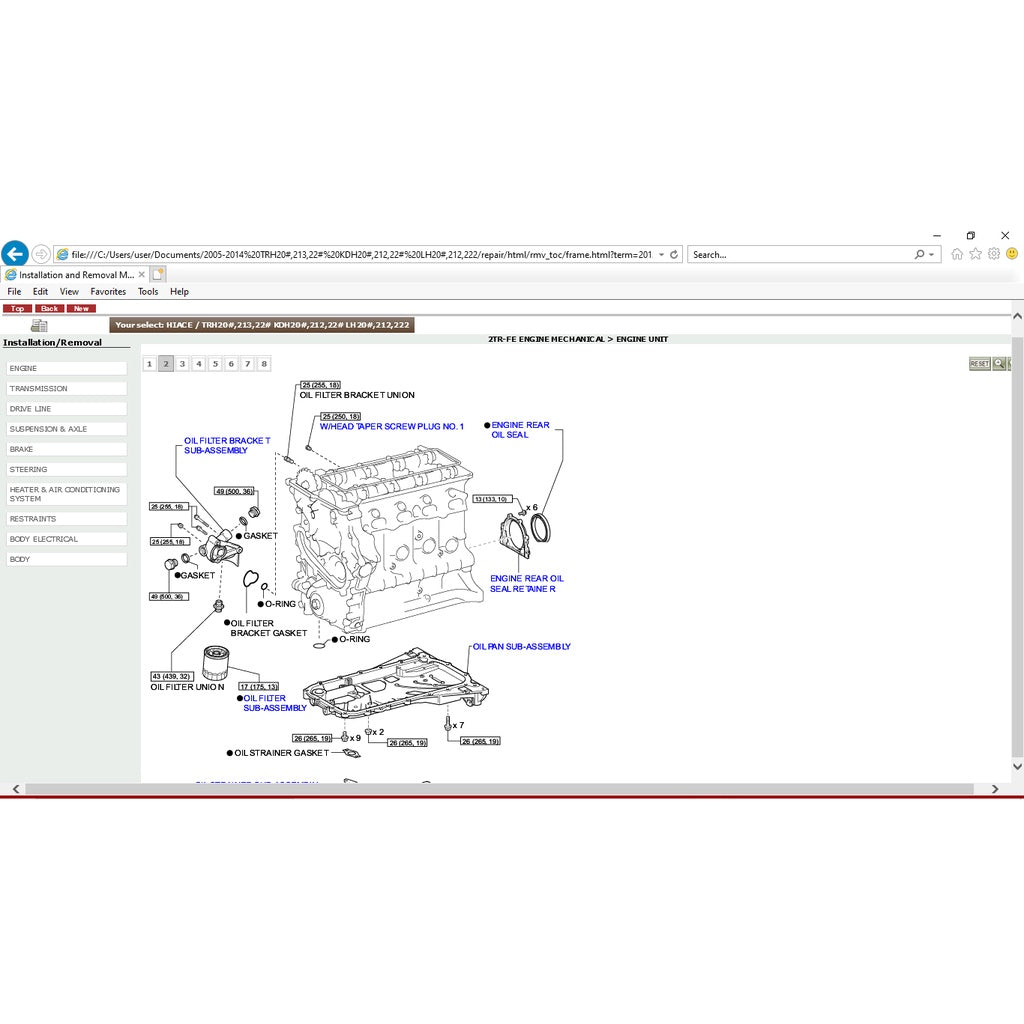
Task: Click the print document icon above Installation/Removal
Action: (39, 326)
